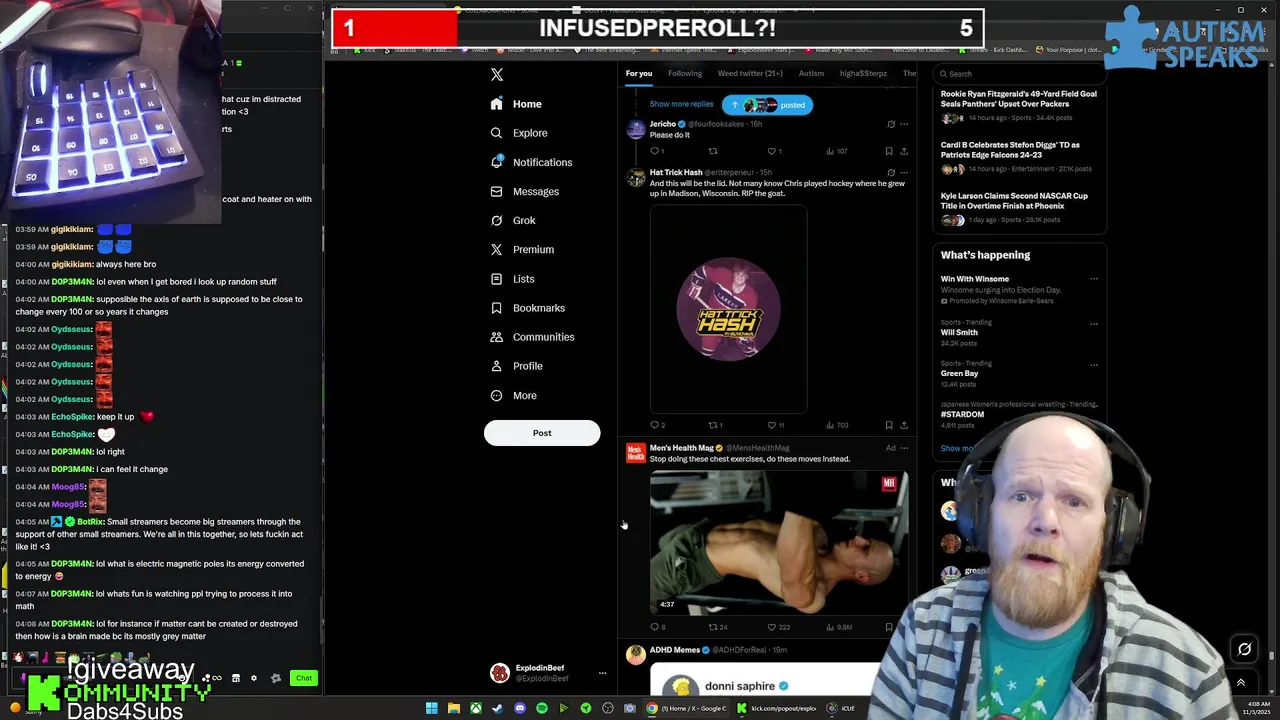Open the Windows Start menu
This screenshot has height=720, width=1280.
tap(432, 708)
